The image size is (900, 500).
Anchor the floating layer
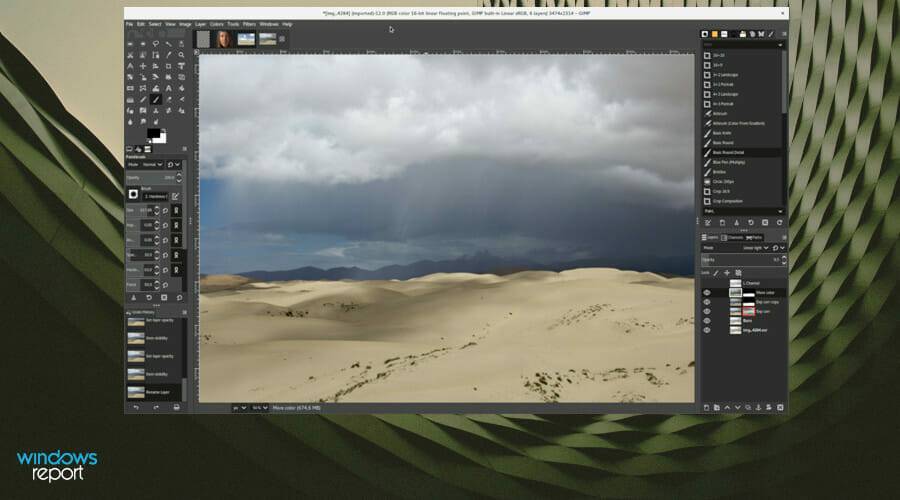(758, 408)
